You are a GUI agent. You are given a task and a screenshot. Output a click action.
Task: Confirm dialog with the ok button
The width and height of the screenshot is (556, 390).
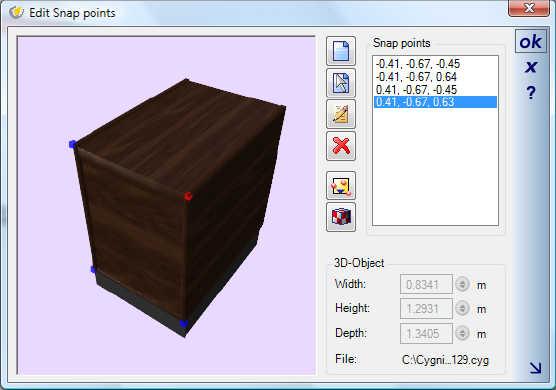(x=530, y=42)
